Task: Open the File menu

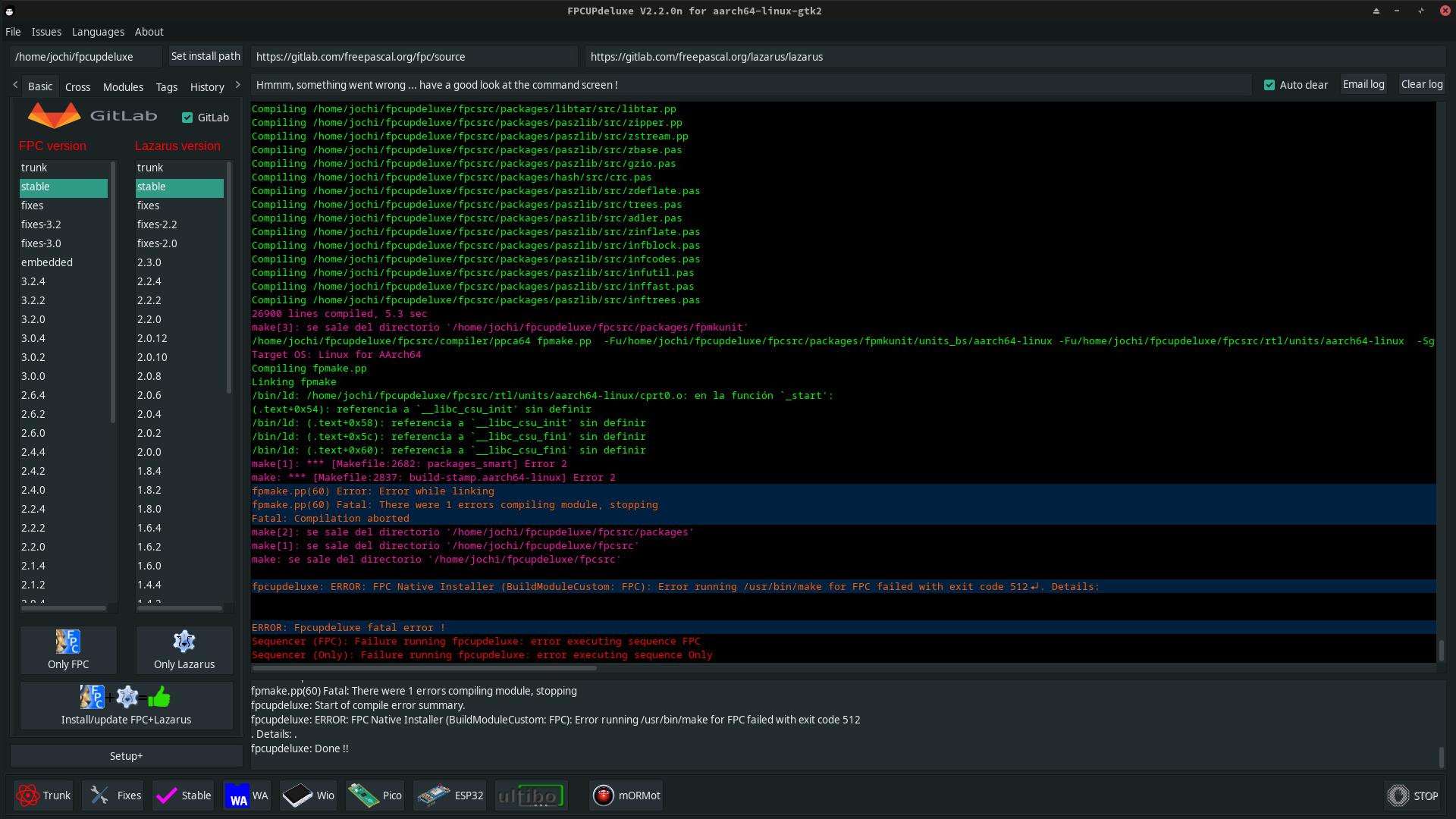Action: [13, 32]
